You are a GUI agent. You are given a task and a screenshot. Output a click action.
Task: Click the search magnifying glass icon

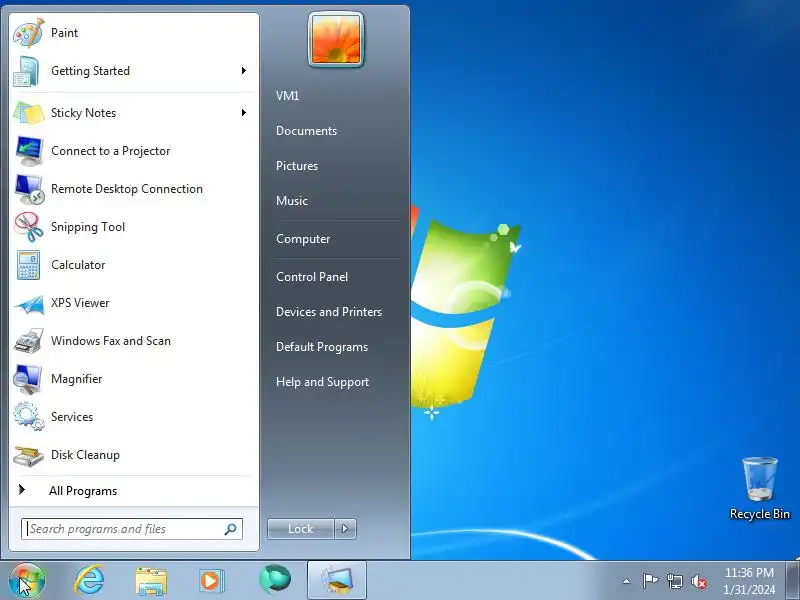[x=230, y=529]
